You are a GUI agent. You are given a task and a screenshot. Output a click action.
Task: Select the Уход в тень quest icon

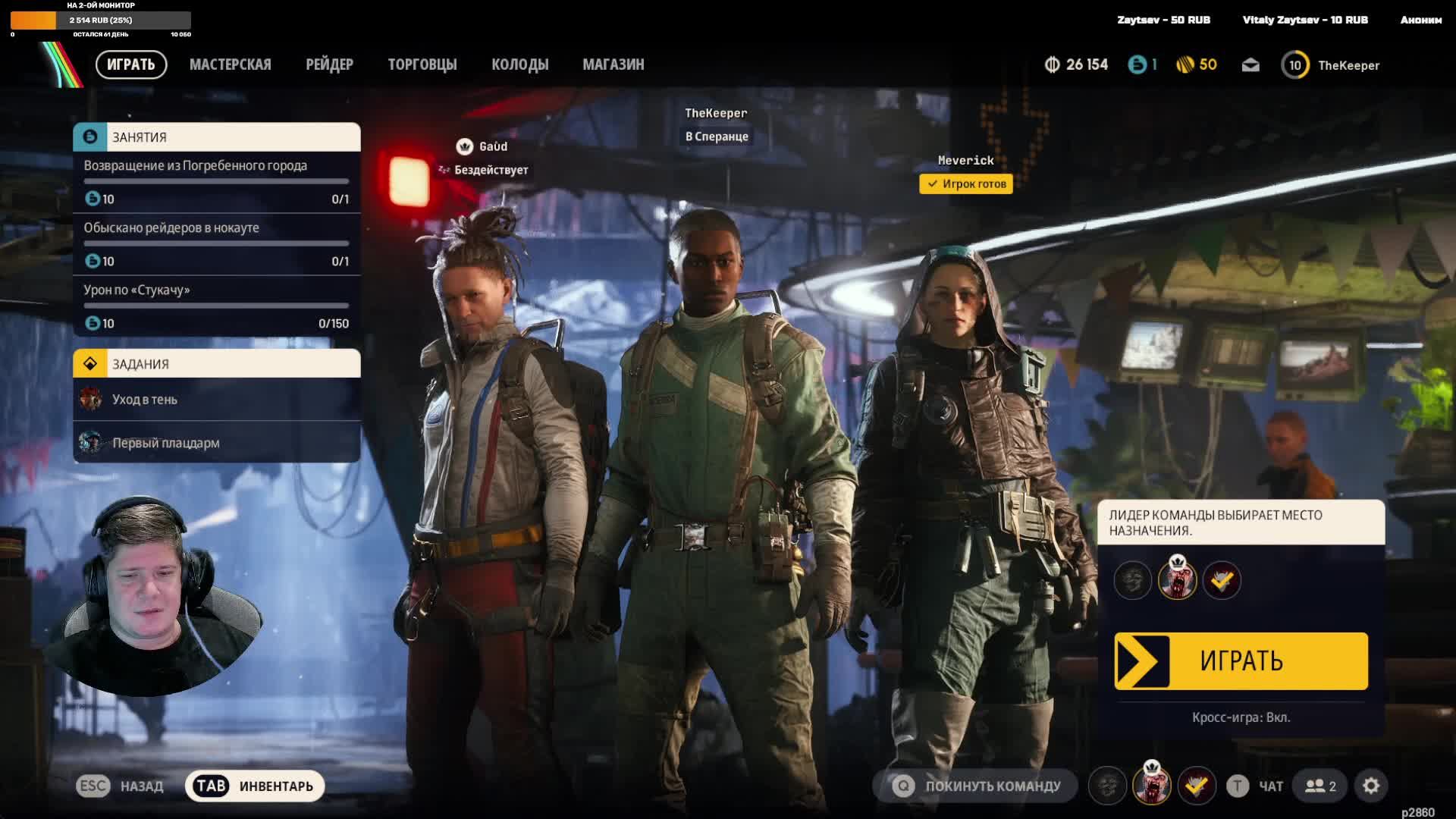pyautogui.click(x=91, y=399)
